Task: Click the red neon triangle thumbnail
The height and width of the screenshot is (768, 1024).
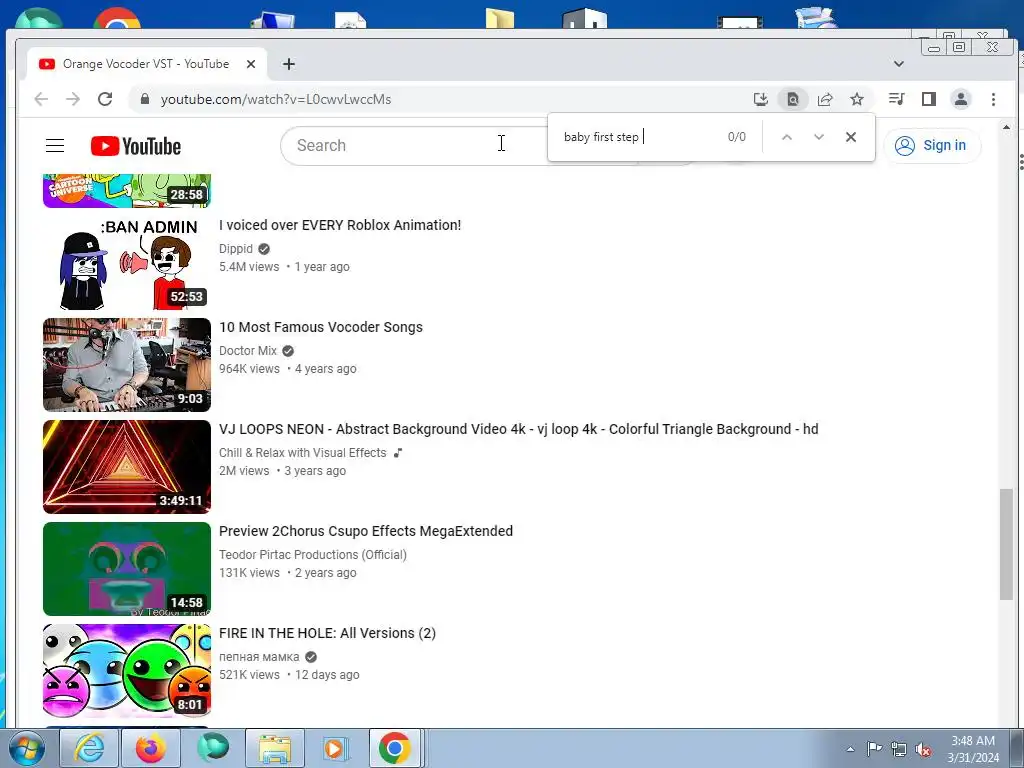Action: (x=127, y=466)
